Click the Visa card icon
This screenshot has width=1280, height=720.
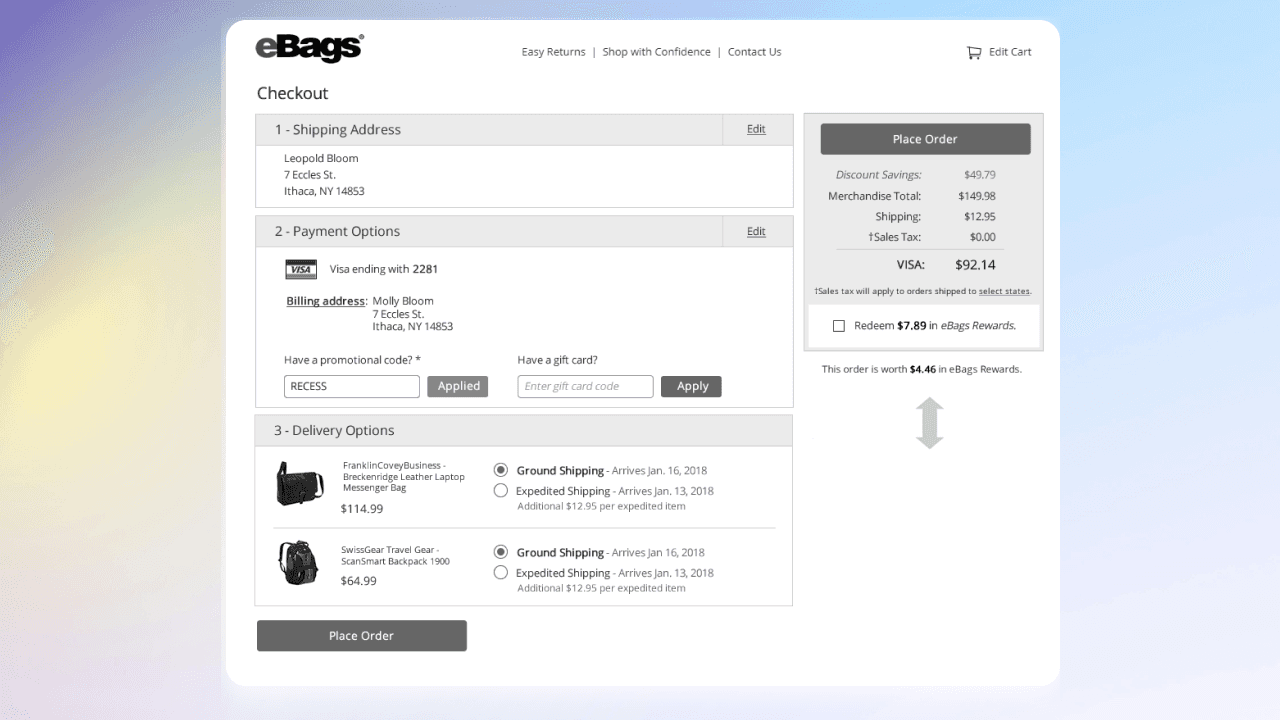pos(301,269)
